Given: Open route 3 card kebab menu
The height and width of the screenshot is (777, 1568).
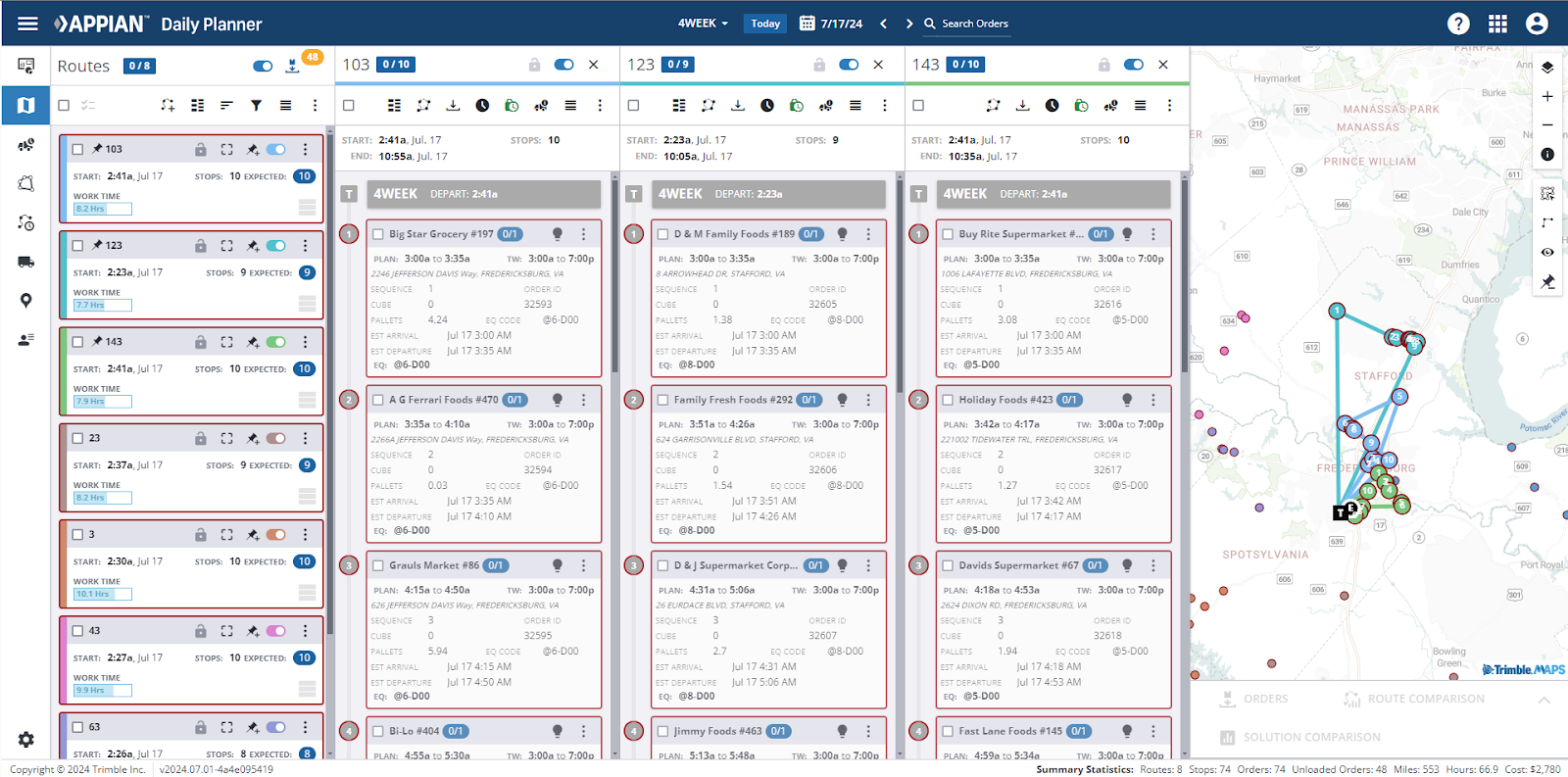Looking at the screenshot, I should [x=305, y=534].
